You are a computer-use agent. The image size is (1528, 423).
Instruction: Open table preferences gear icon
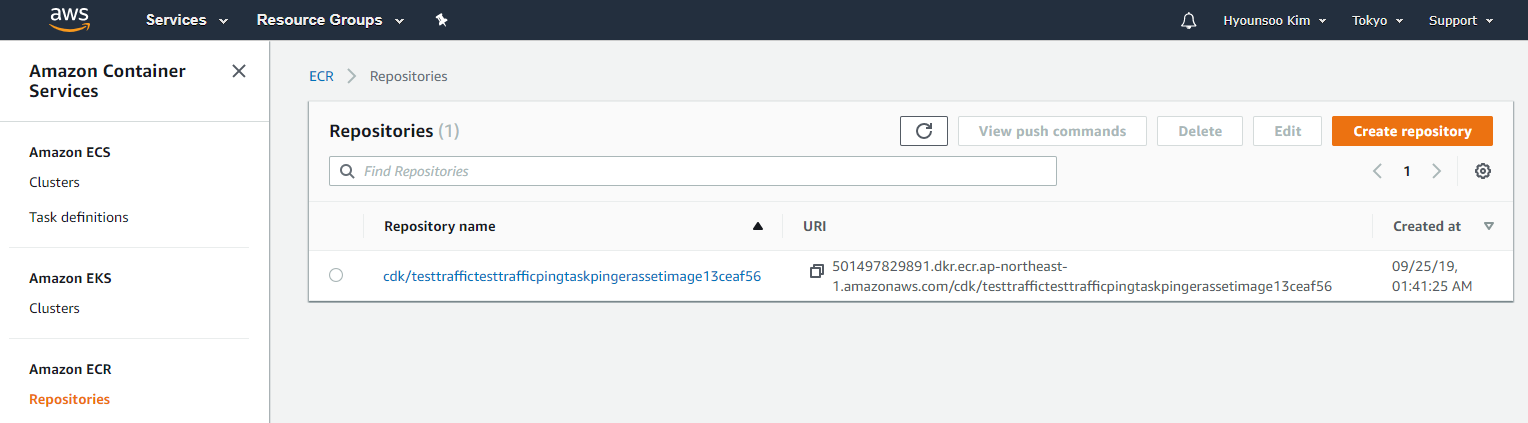click(x=1483, y=171)
